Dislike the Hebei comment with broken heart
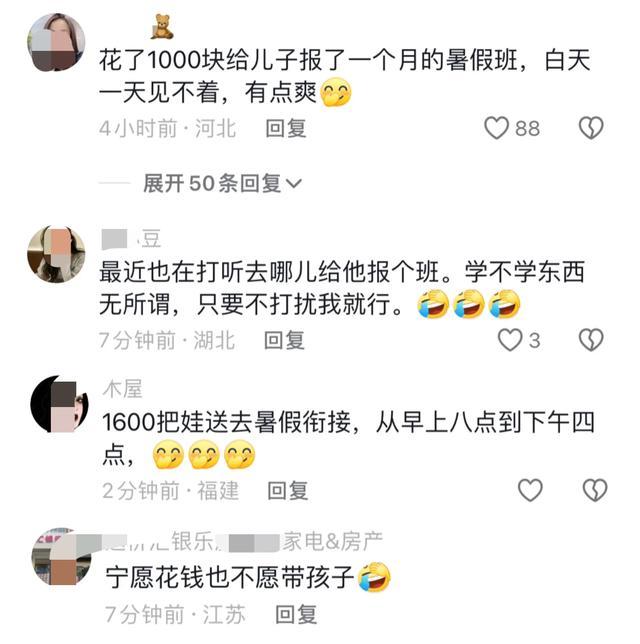640x644 pixels. pos(591,128)
